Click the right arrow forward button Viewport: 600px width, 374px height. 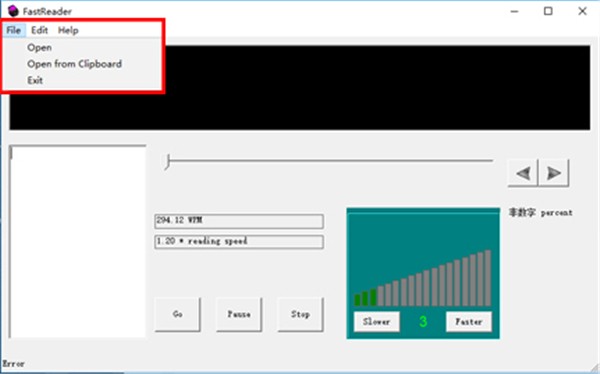click(x=553, y=173)
